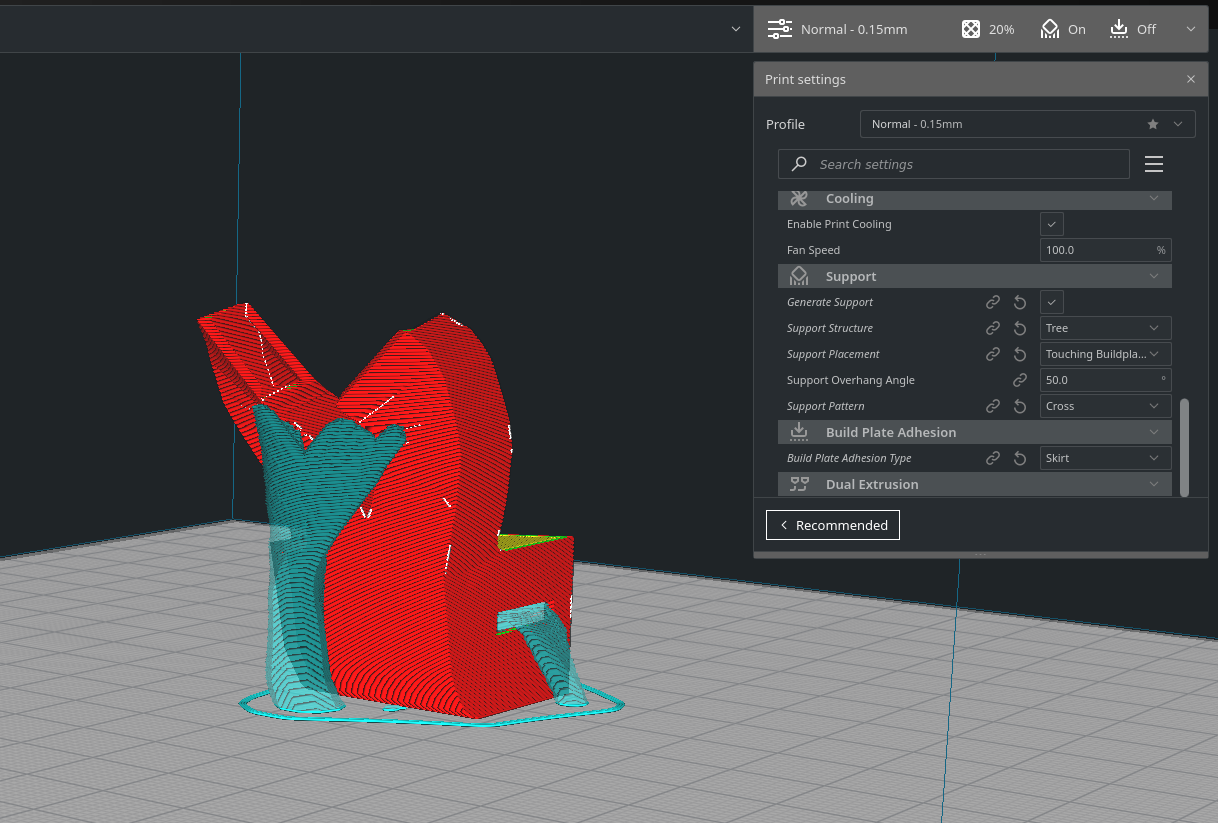Click the infill density dice icon
1218x823 pixels.
click(969, 29)
